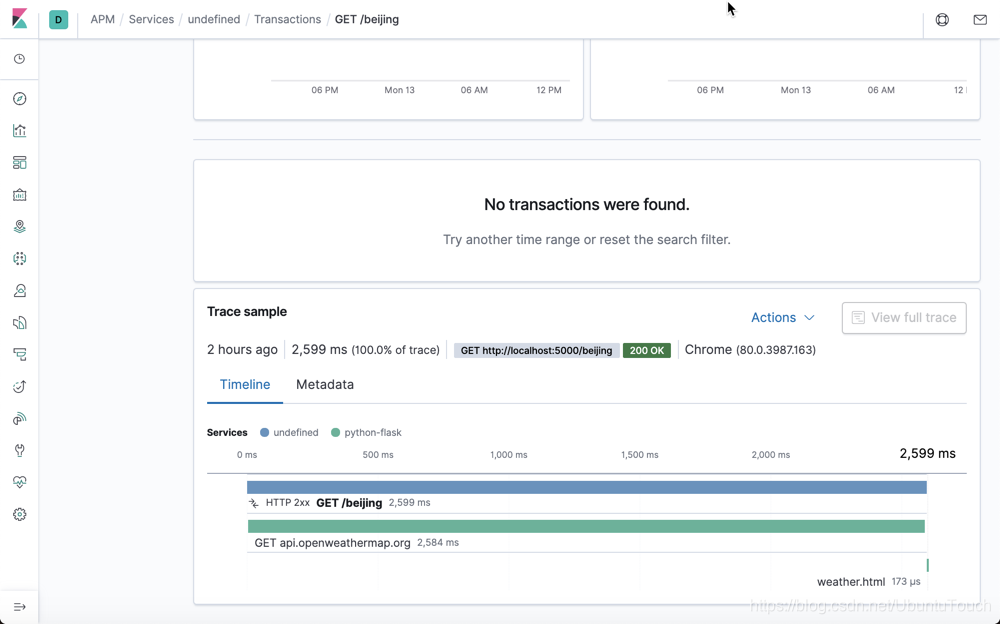Go to APM breadcrumb
This screenshot has width=1000, height=624.
click(103, 19)
